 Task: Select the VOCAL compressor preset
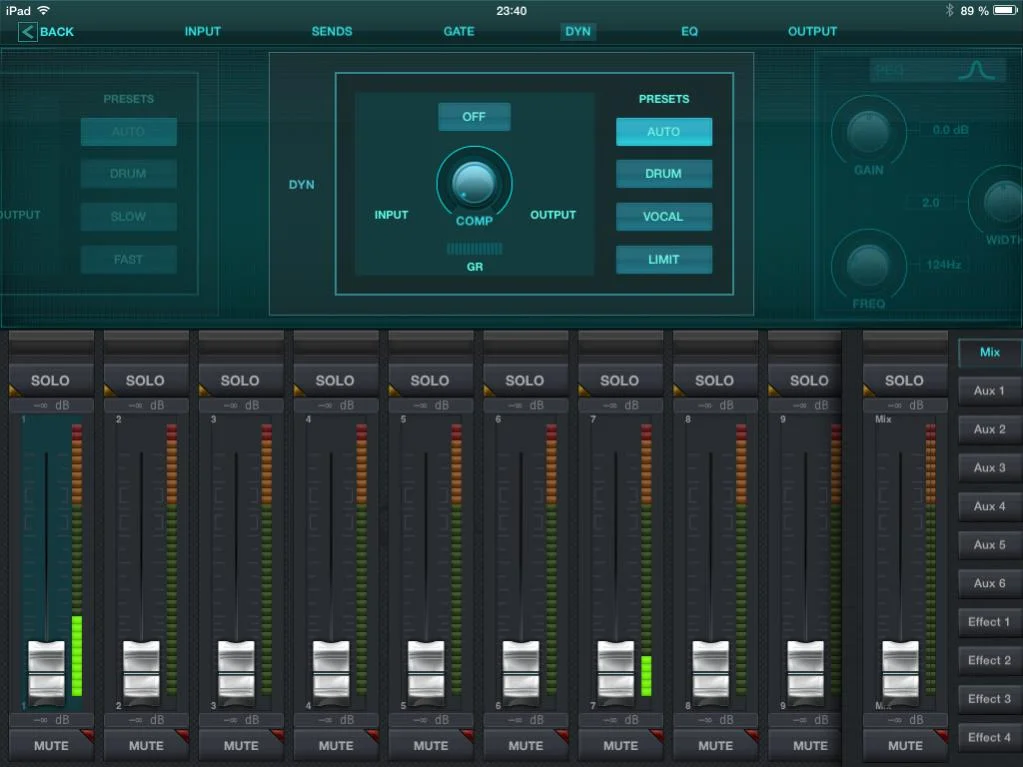tap(663, 216)
